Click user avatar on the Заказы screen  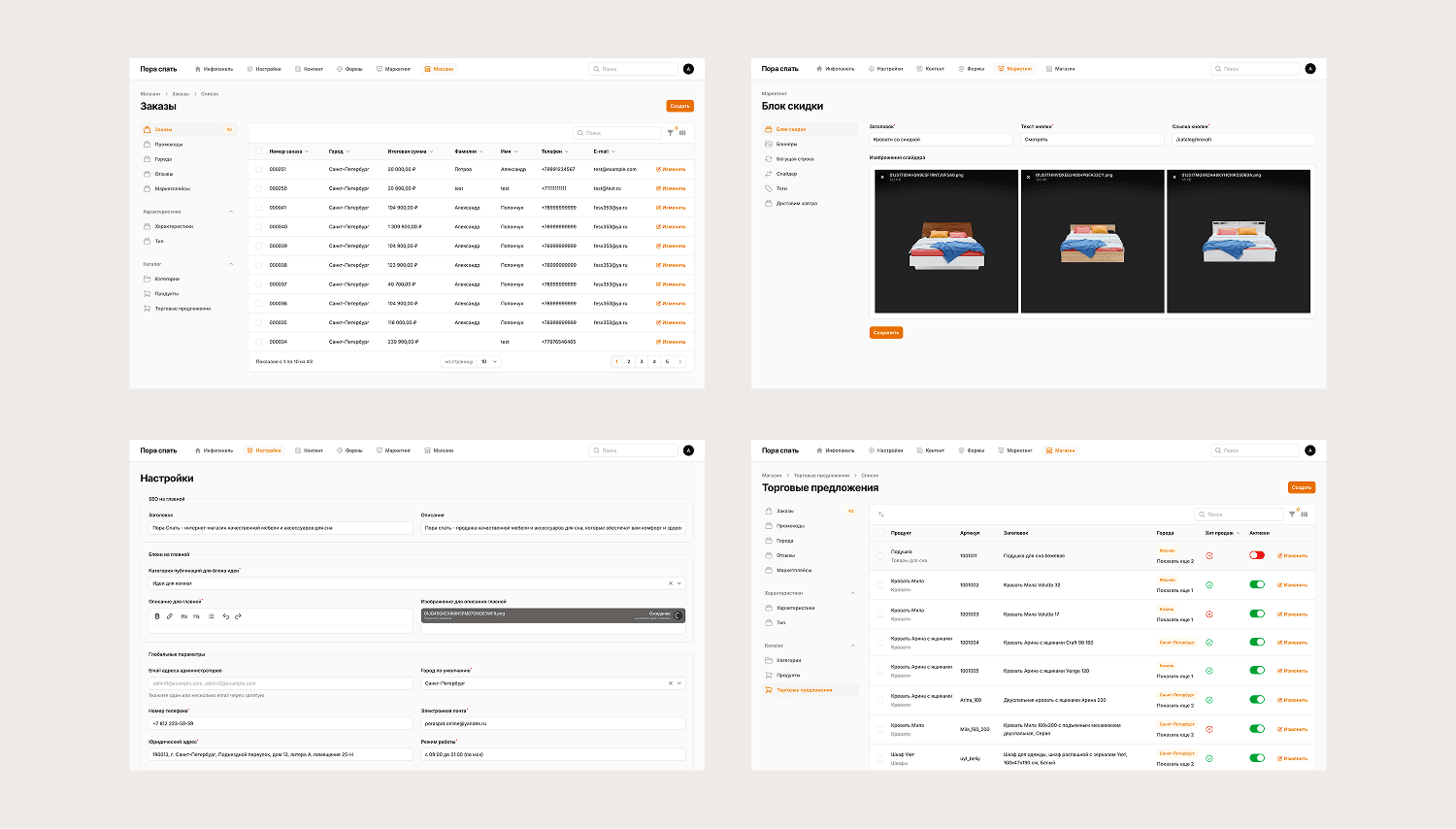tap(688, 69)
